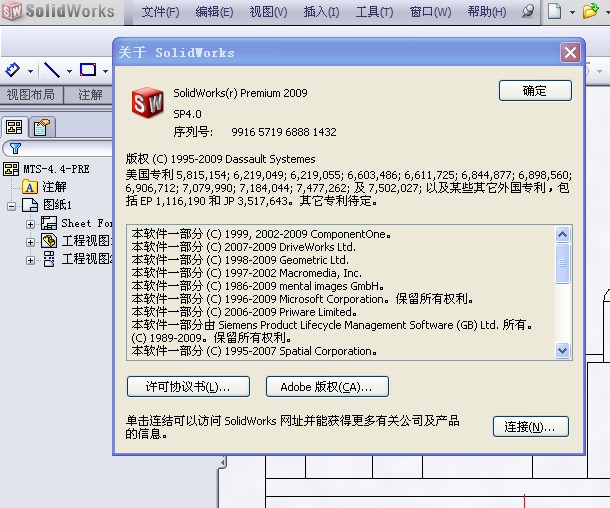Click the 确定 button in About dialog
Image resolution: width=610 pixels, height=508 pixels.
coord(535,91)
